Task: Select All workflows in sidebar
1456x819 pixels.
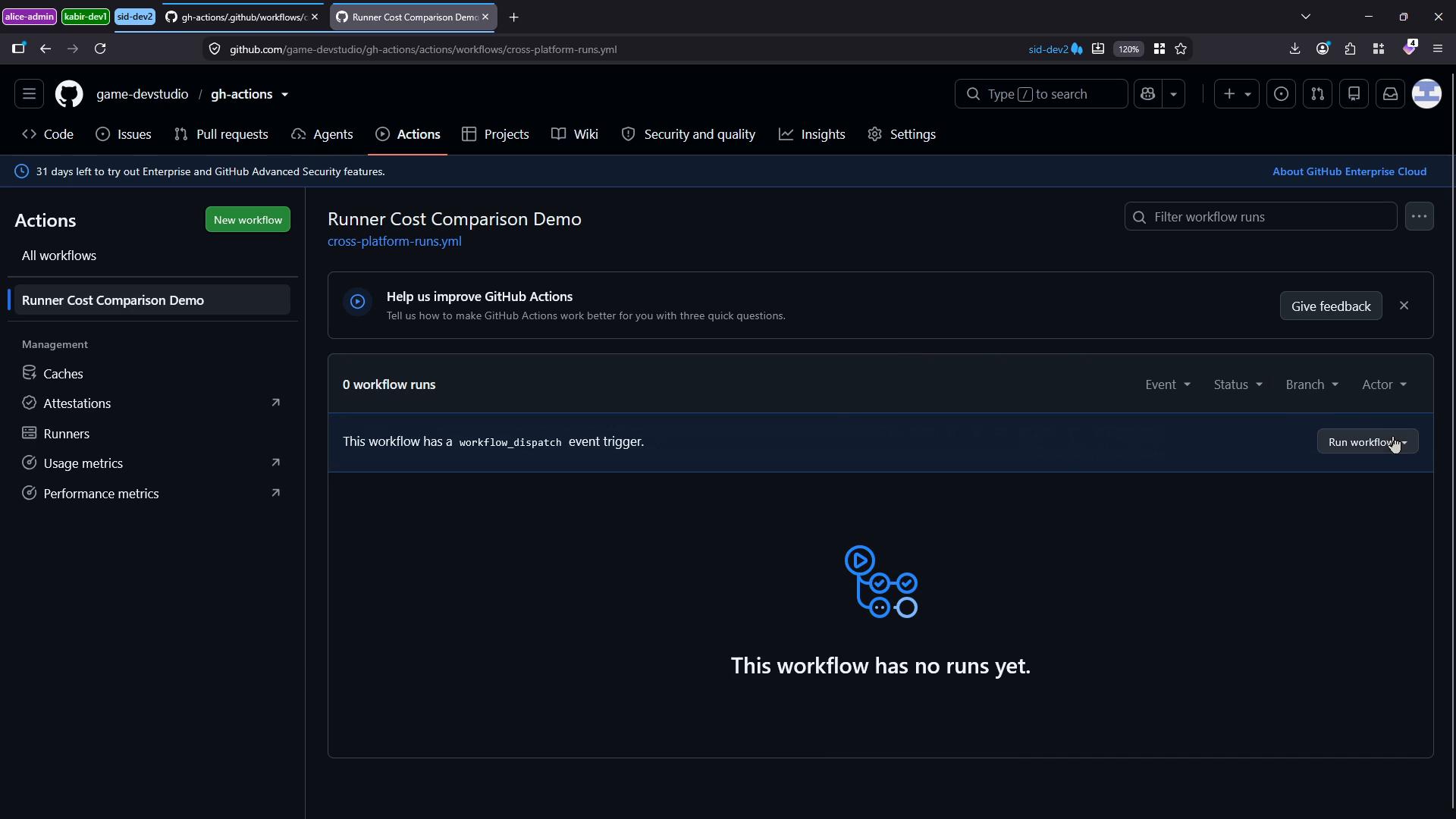Action: [x=152, y=256]
